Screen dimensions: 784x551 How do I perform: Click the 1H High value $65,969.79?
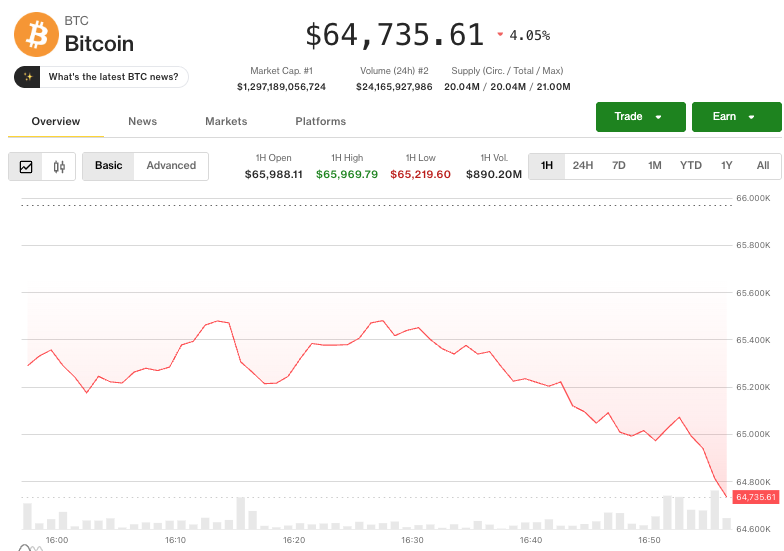coord(346,174)
